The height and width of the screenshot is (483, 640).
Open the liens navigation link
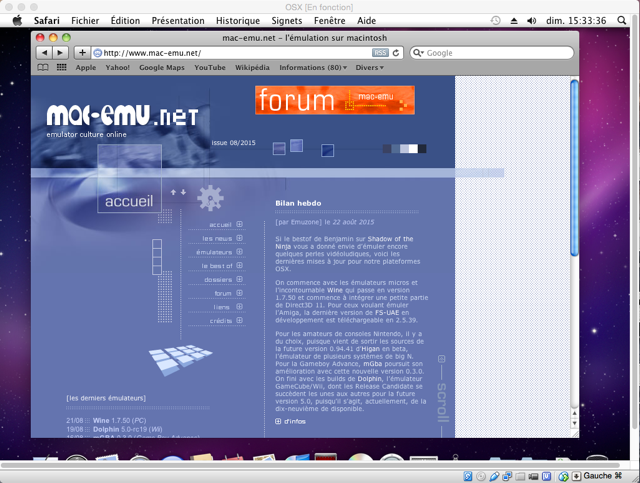click(x=221, y=307)
